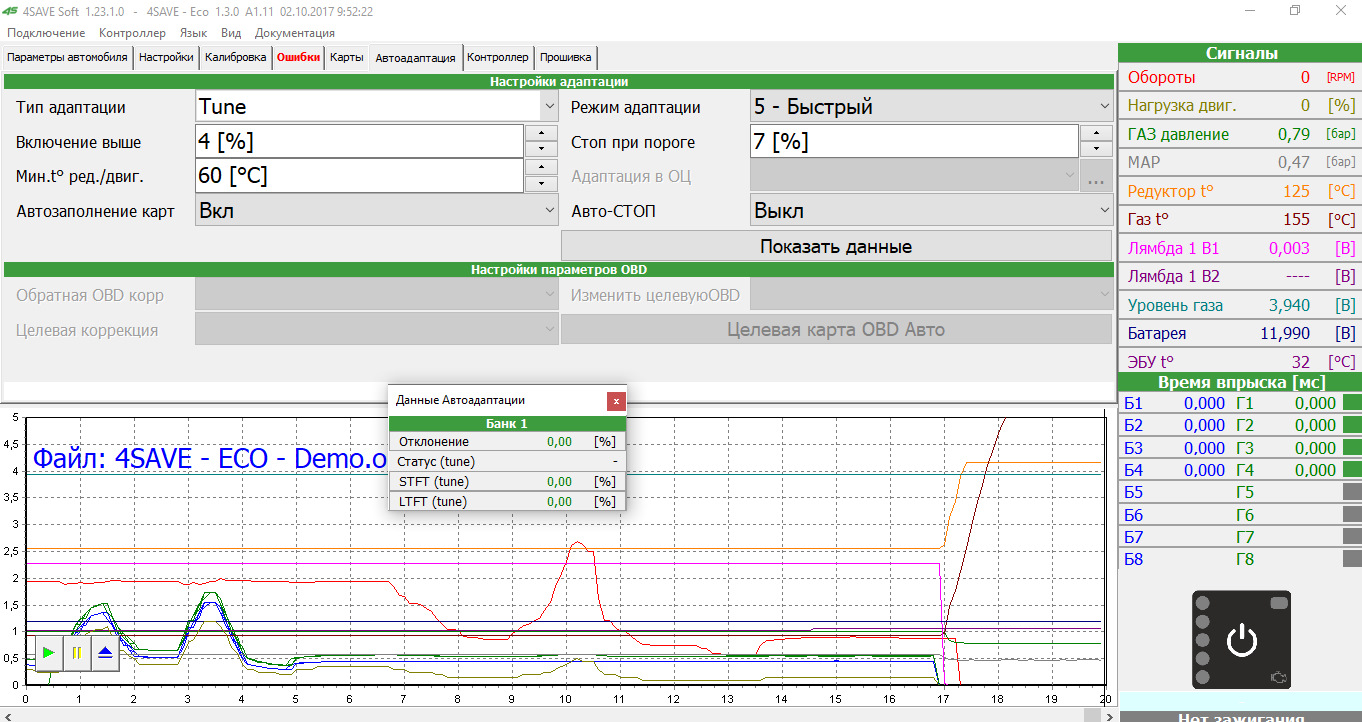Increase the Стоп при пороге value
Screen dimensions: 1362x722
(1096, 133)
